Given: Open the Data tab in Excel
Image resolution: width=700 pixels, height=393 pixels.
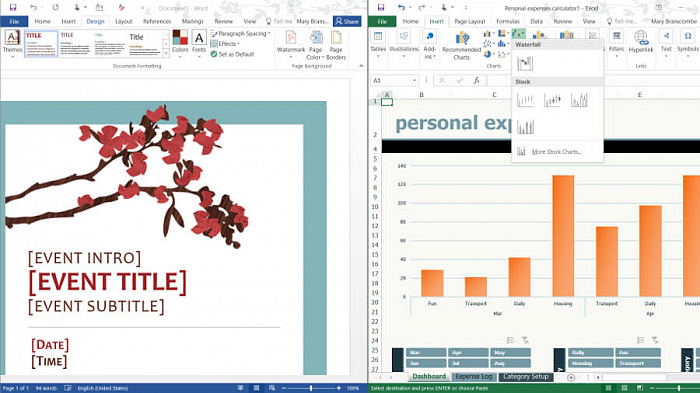Looking at the screenshot, I should pos(537,21).
